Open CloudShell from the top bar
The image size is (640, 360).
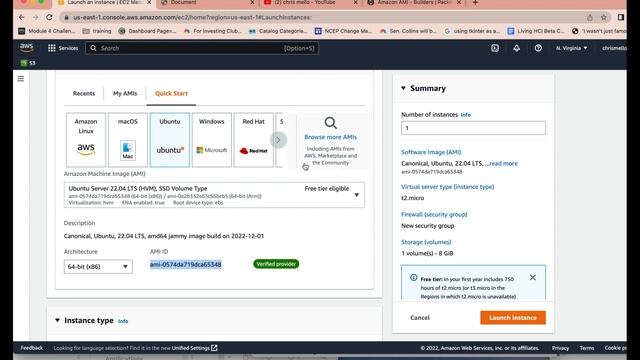[495, 48]
